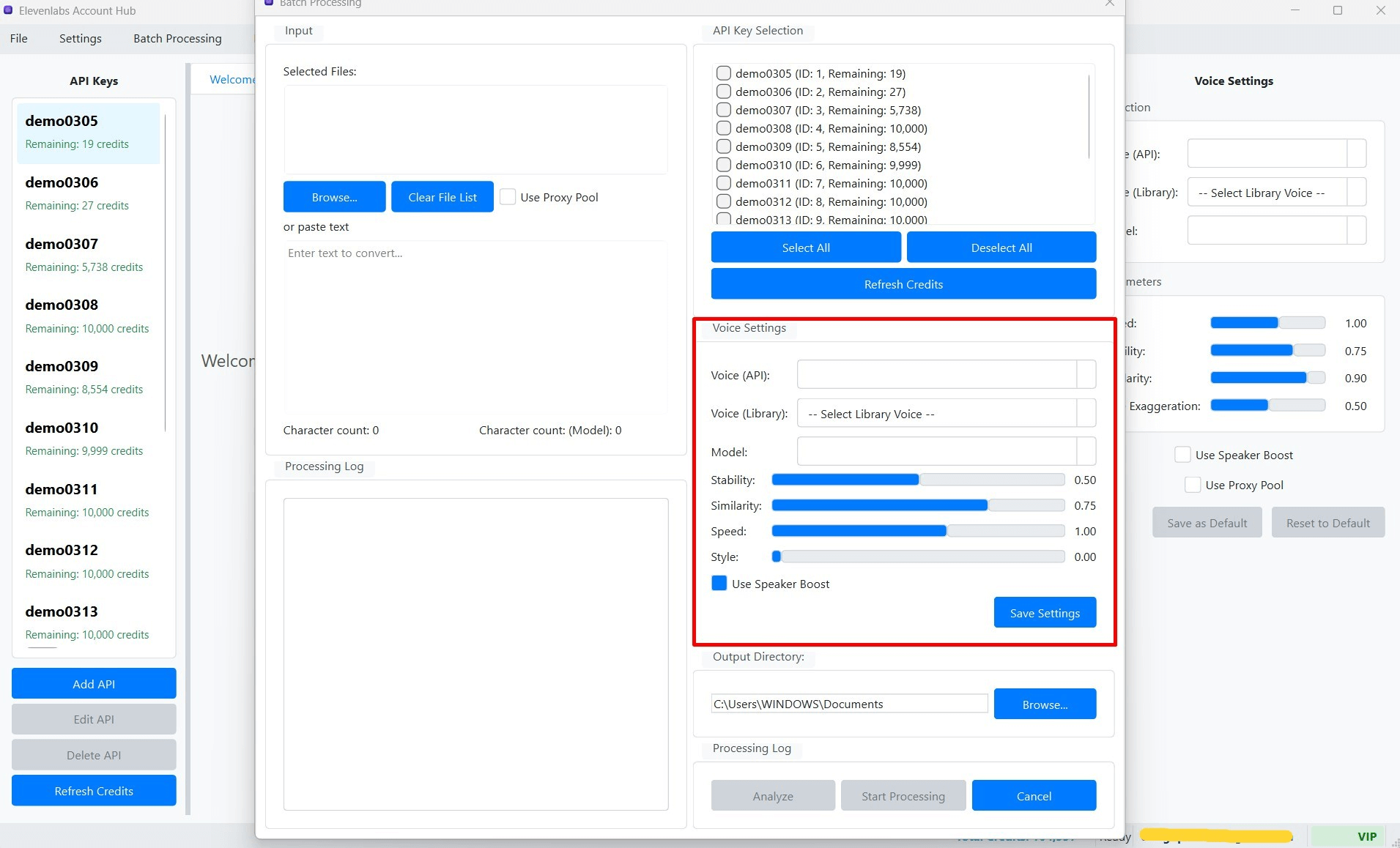Check the demo0306 API key checkbox
1400x848 pixels.
coord(724,92)
